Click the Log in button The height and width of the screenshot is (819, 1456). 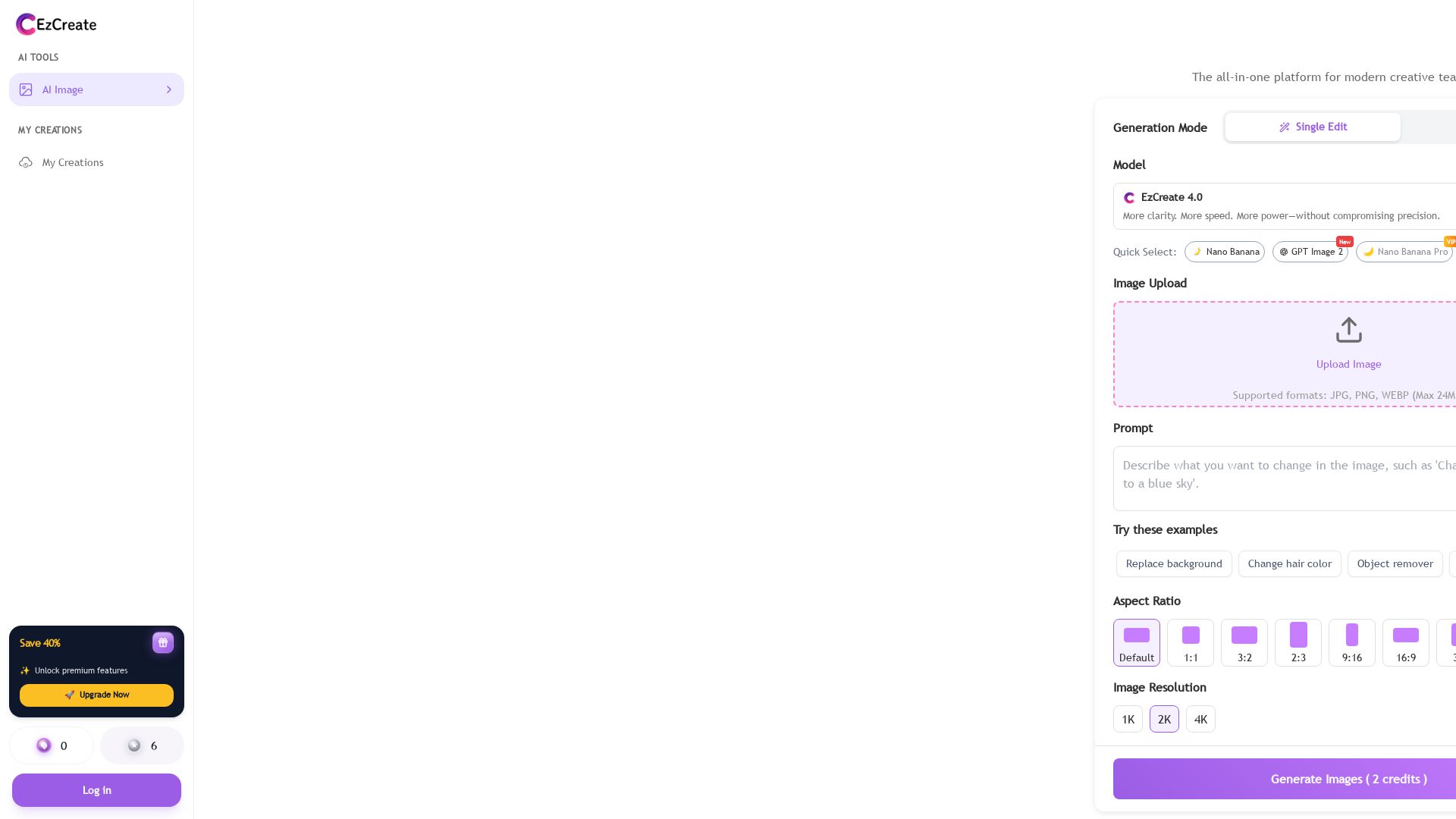[96, 790]
